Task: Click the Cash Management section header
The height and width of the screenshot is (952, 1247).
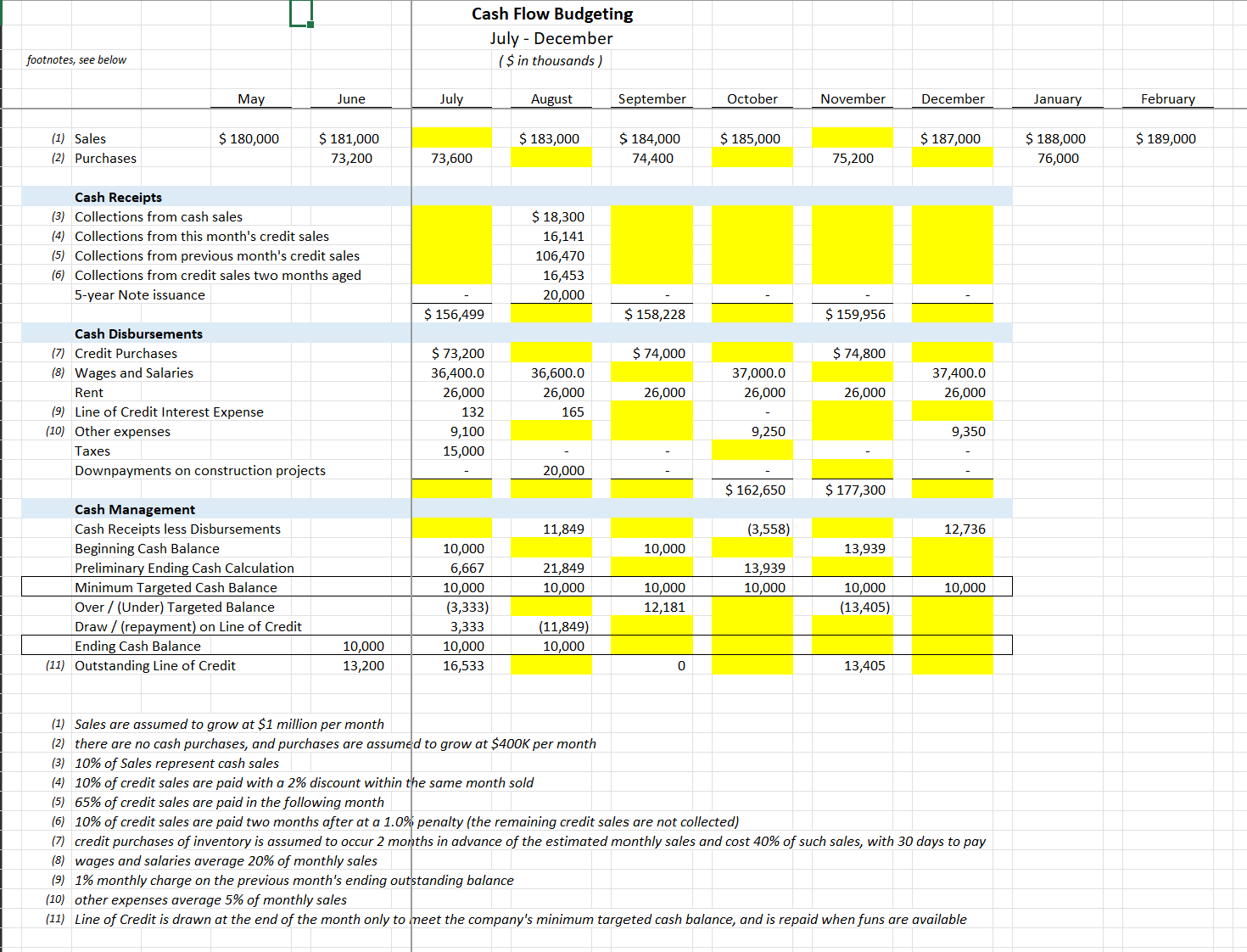Action: coord(135,509)
